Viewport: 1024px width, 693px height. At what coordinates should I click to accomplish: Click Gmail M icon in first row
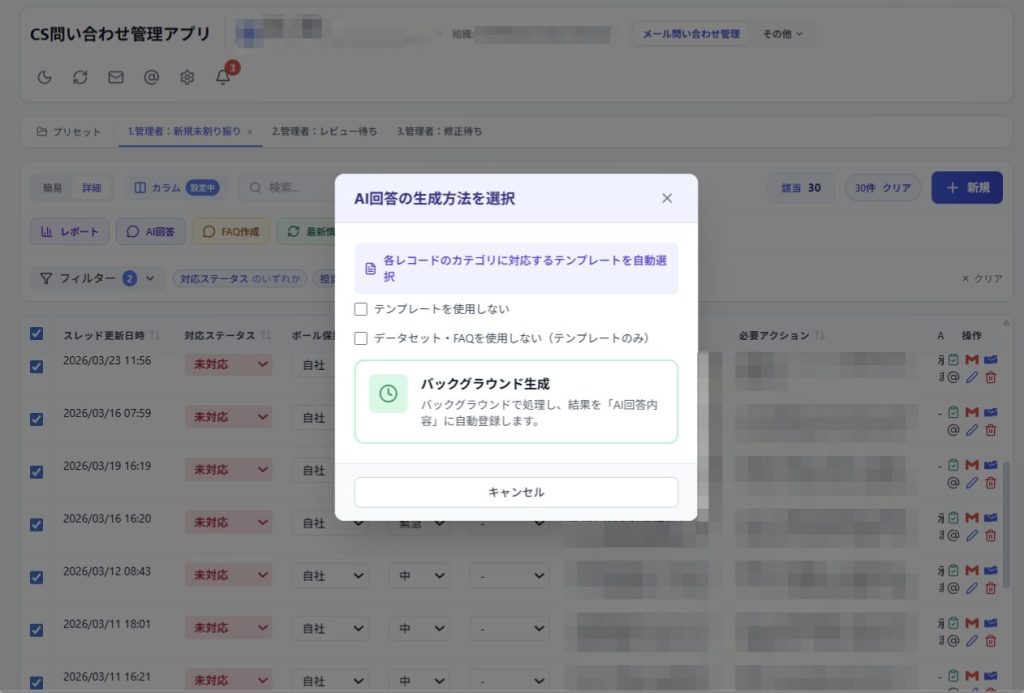tap(972, 359)
